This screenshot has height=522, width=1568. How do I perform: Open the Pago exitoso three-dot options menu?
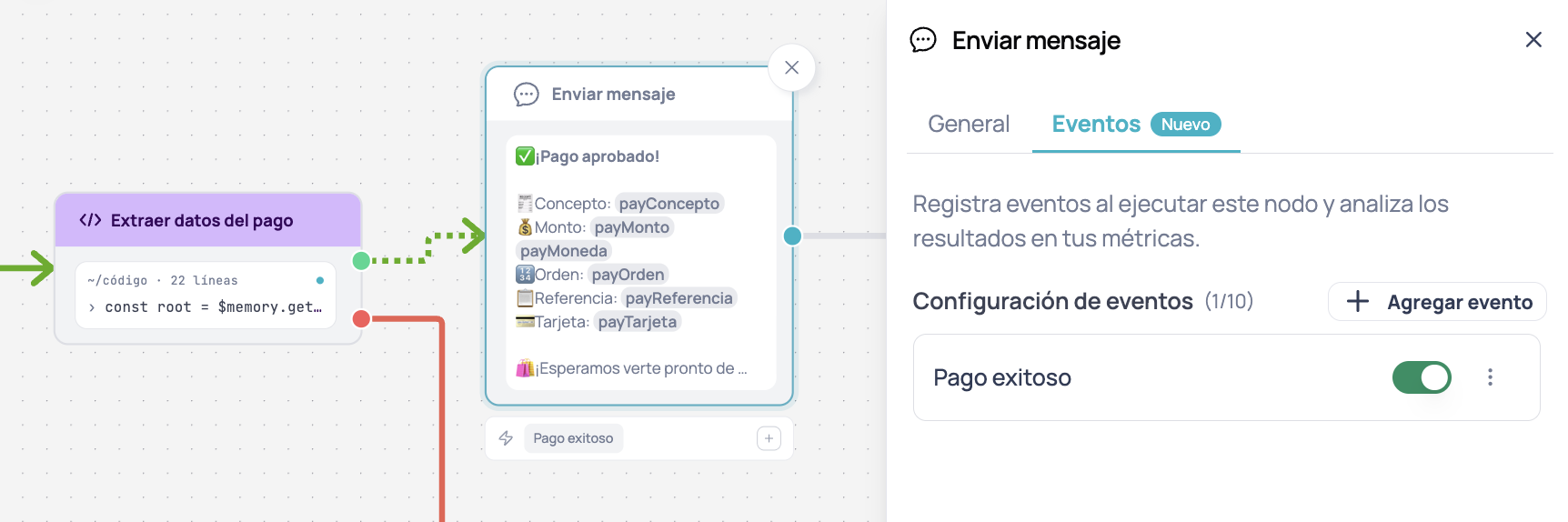pos(1490,377)
